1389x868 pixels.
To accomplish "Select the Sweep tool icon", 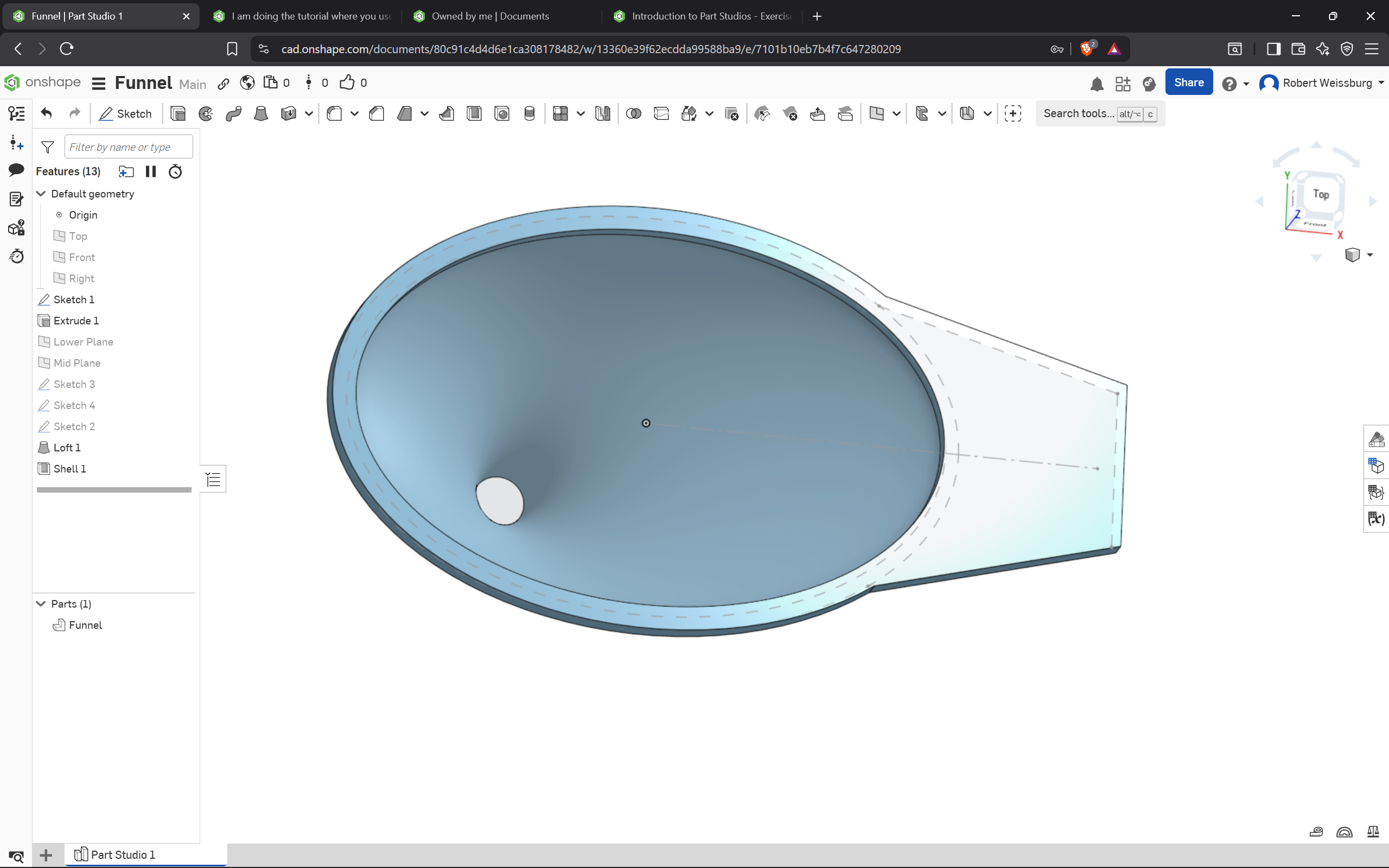I will pyautogui.click(x=234, y=114).
